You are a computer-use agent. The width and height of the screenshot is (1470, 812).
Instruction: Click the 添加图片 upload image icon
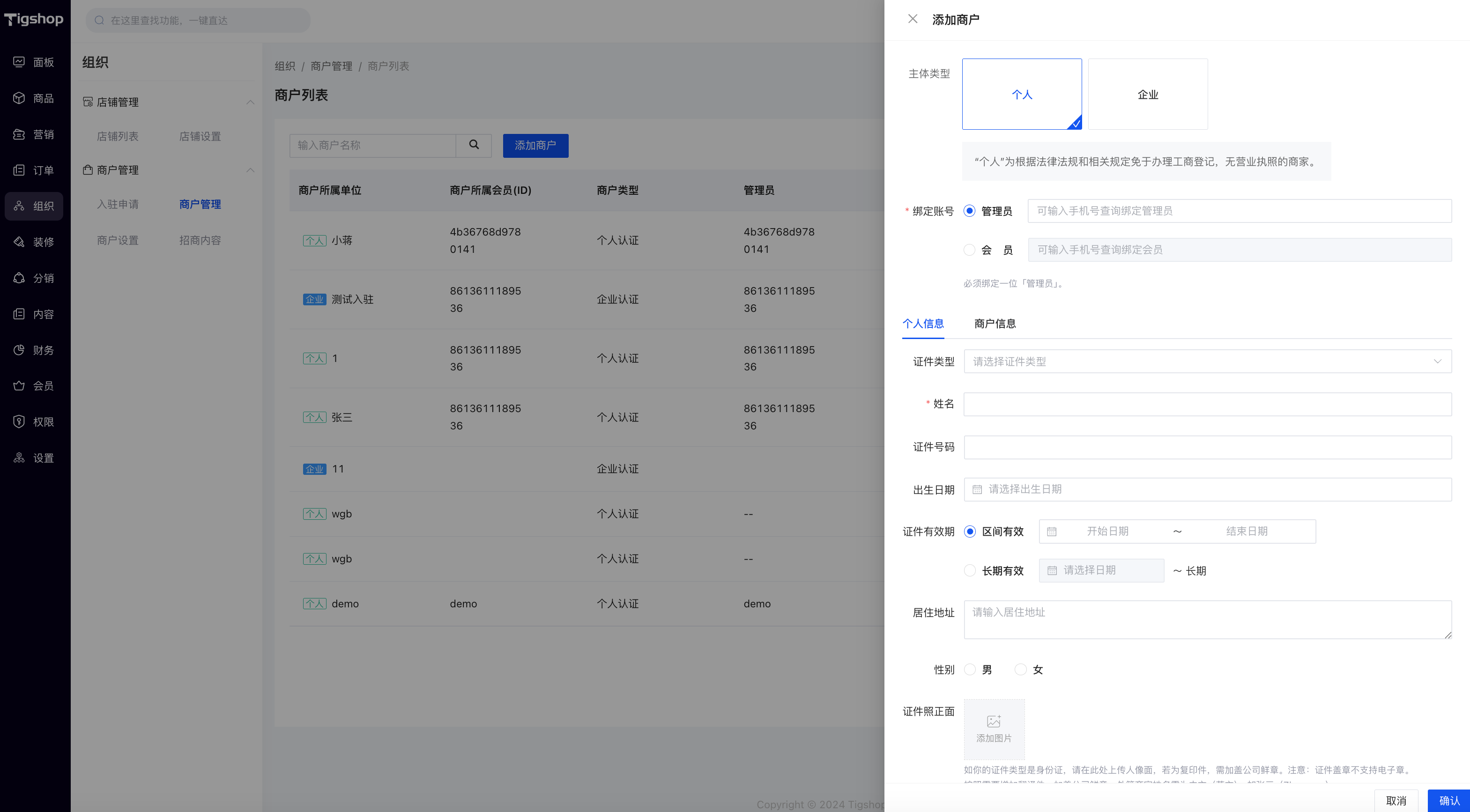pyautogui.click(x=994, y=722)
